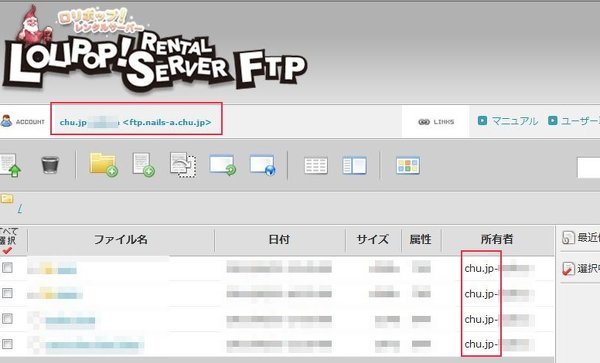Sort by 日付 column header
Screen dimensions: 600x363
(x=279, y=239)
